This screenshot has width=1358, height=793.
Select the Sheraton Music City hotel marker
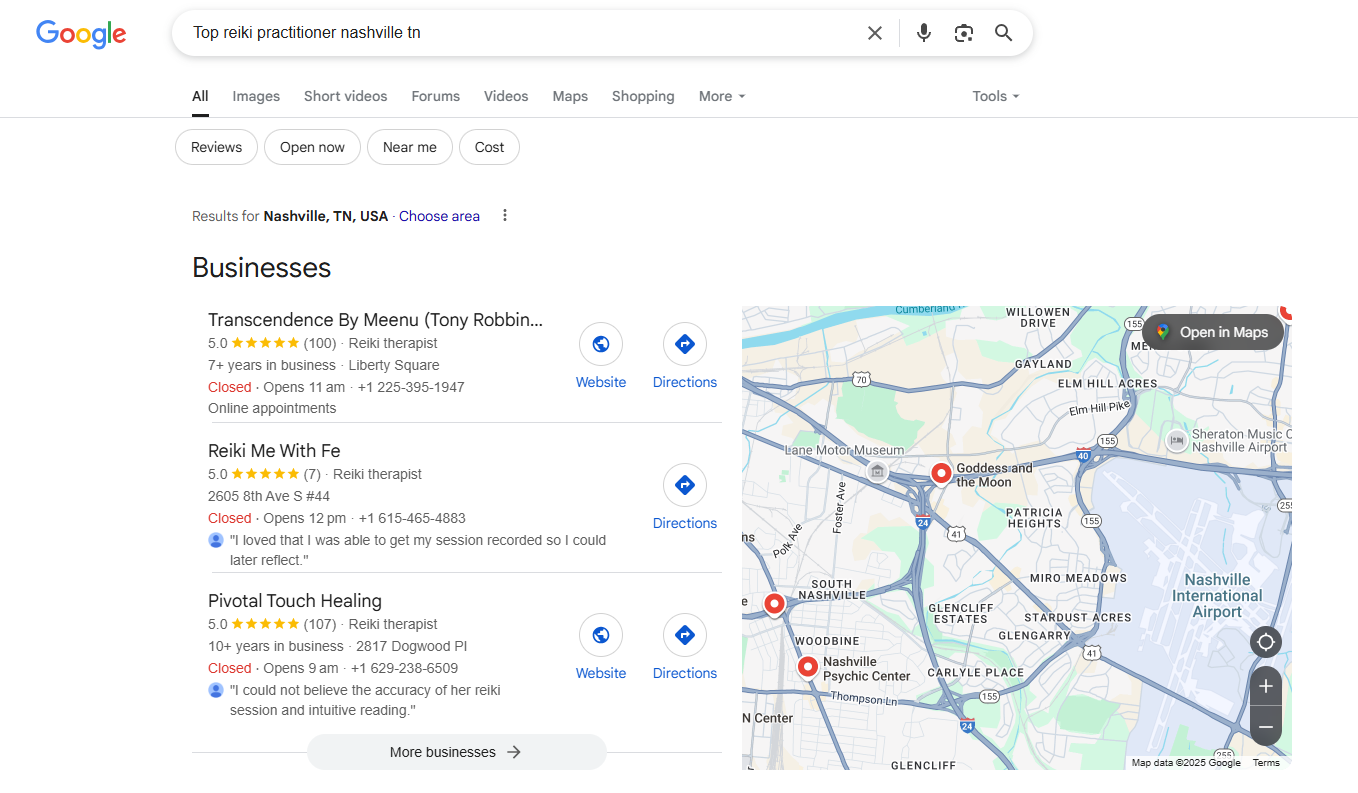1177,440
